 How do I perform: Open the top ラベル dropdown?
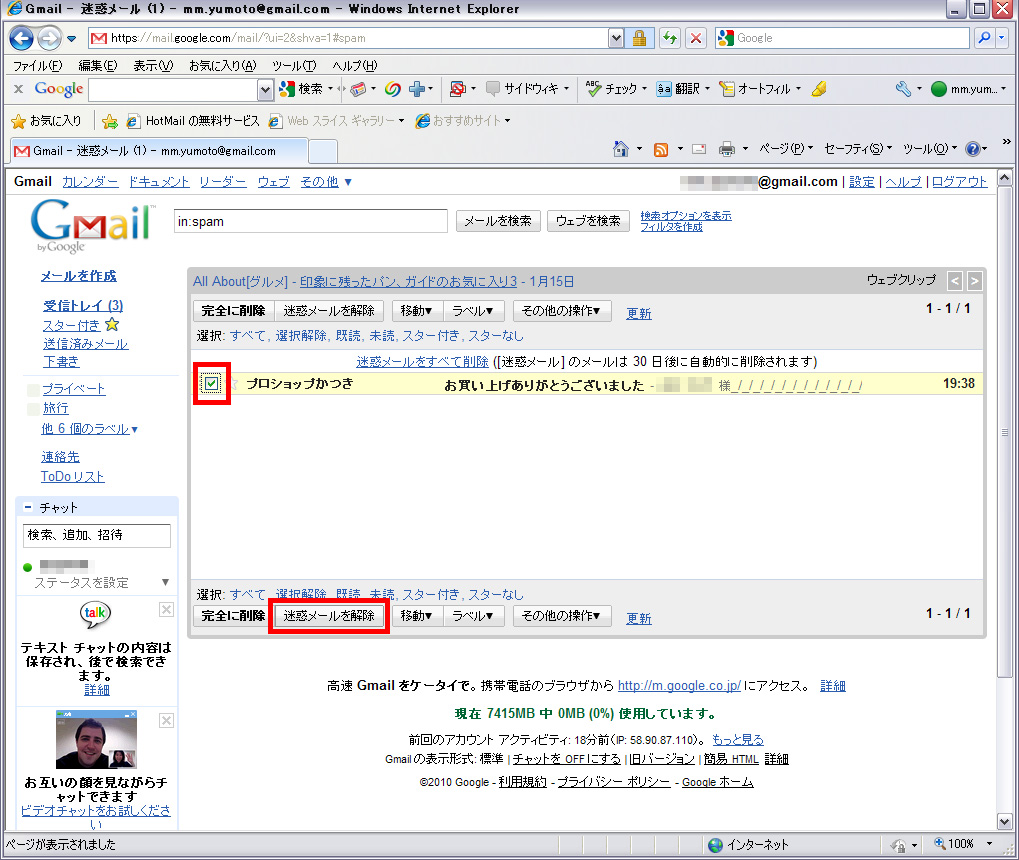[x=472, y=311]
